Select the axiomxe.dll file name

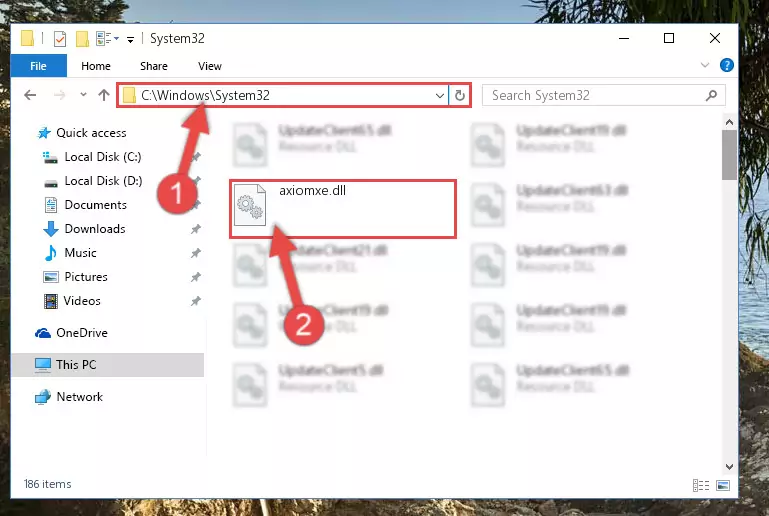312,190
